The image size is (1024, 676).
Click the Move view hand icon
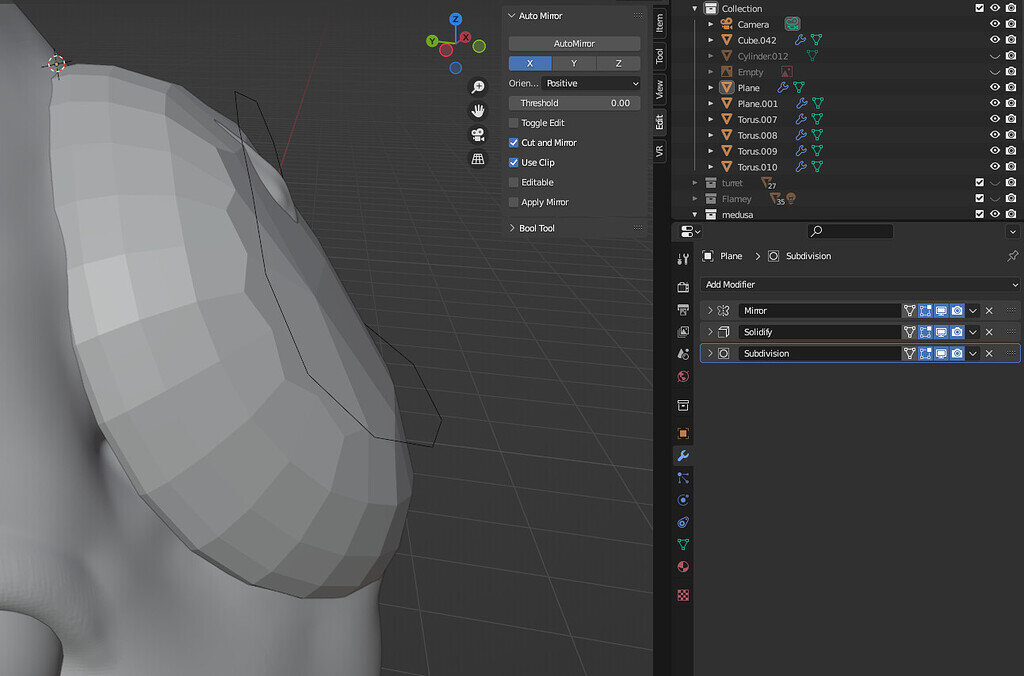pyautogui.click(x=477, y=110)
